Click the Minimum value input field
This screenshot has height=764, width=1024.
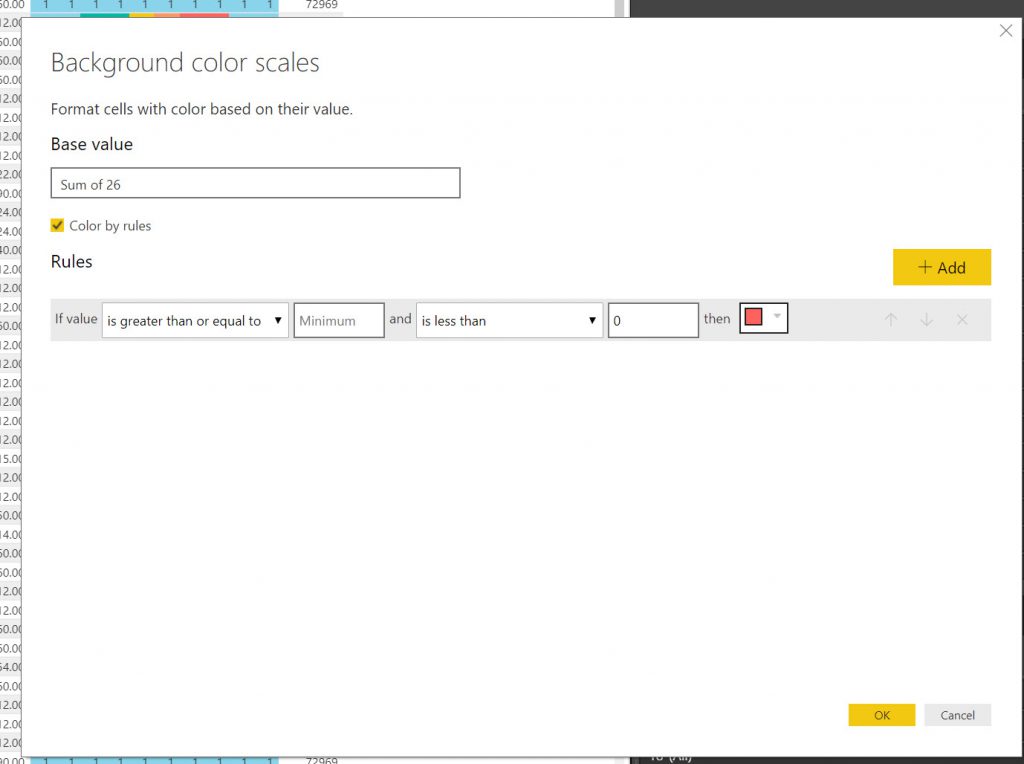(x=338, y=321)
